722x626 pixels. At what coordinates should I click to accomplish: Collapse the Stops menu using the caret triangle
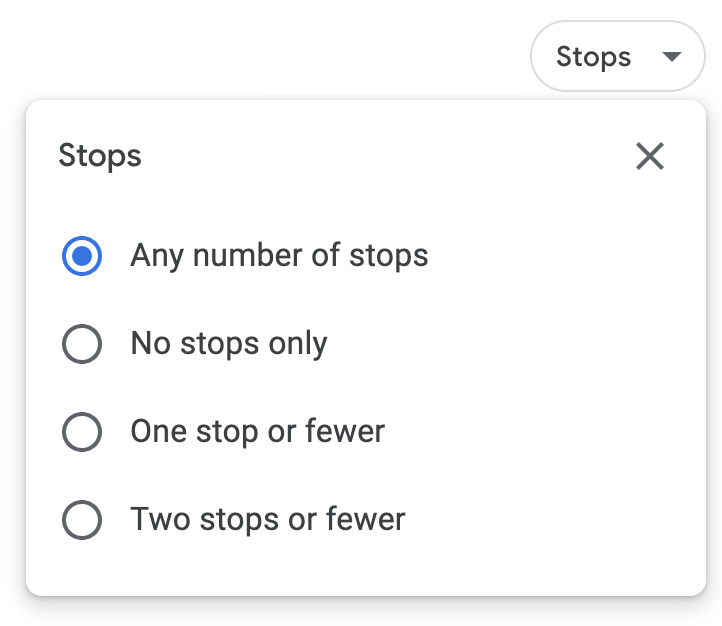tap(670, 57)
